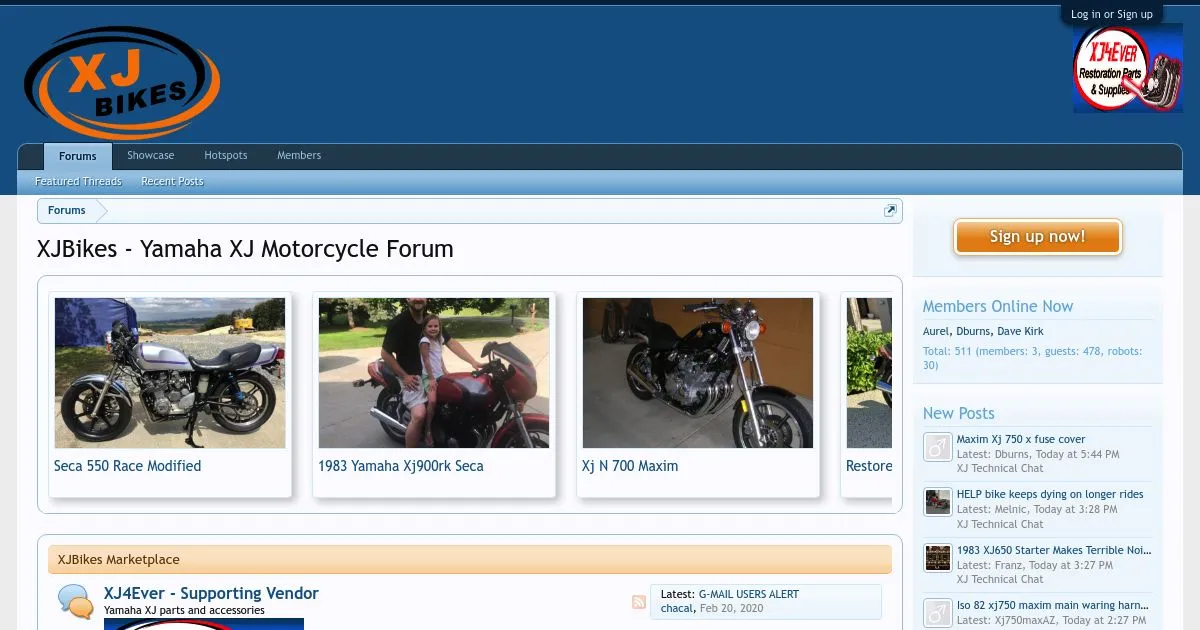Open 1983 XJ650 Starter Makes Terrible Noise thread
The width and height of the screenshot is (1200, 630).
pyautogui.click(x=1054, y=550)
